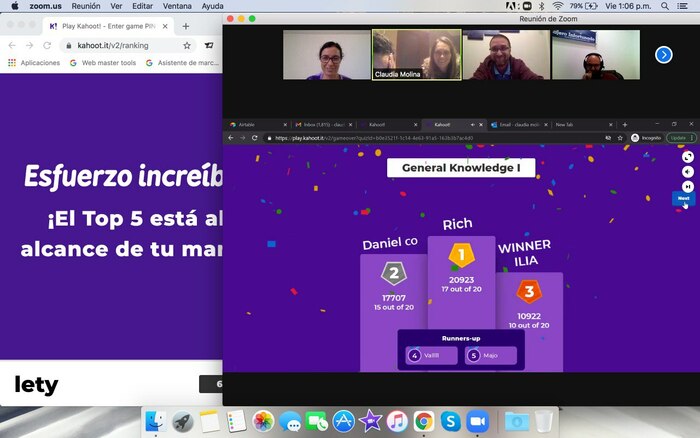Image resolution: width=700 pixels, height=438 pixels.
Task: Open Messages app in the Dock
Action: [290, 421]
